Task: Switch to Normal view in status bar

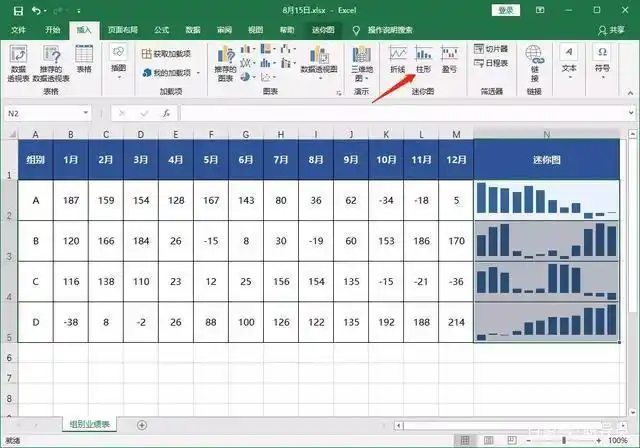Action: point(465,440)
